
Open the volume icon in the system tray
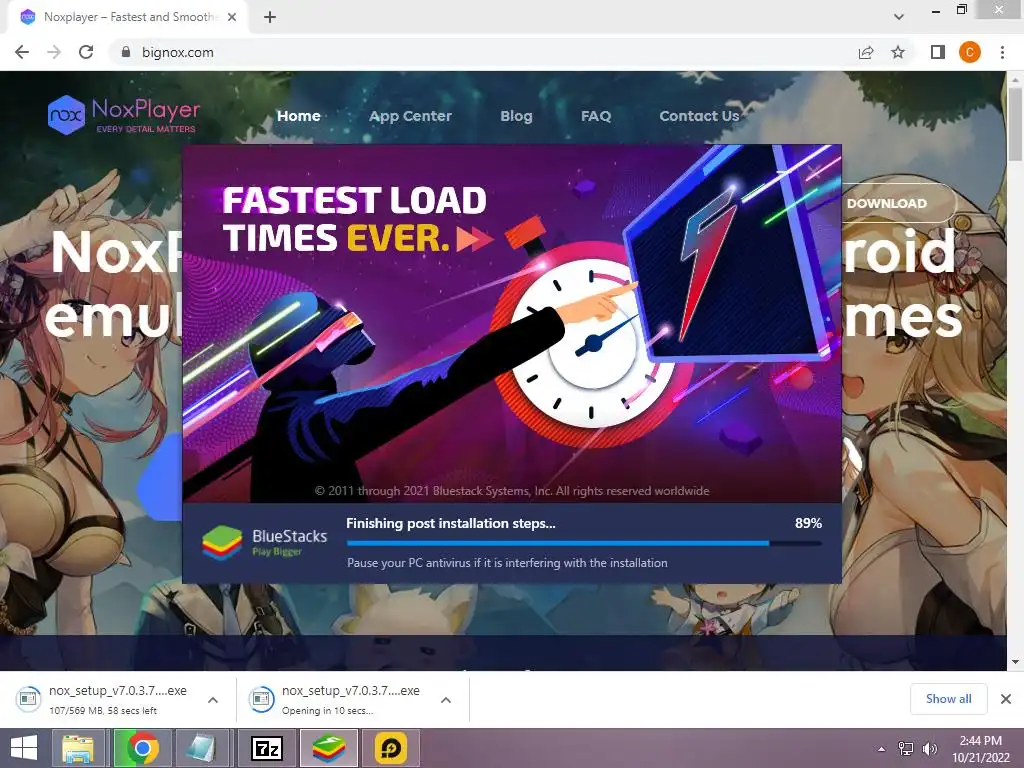929,749
